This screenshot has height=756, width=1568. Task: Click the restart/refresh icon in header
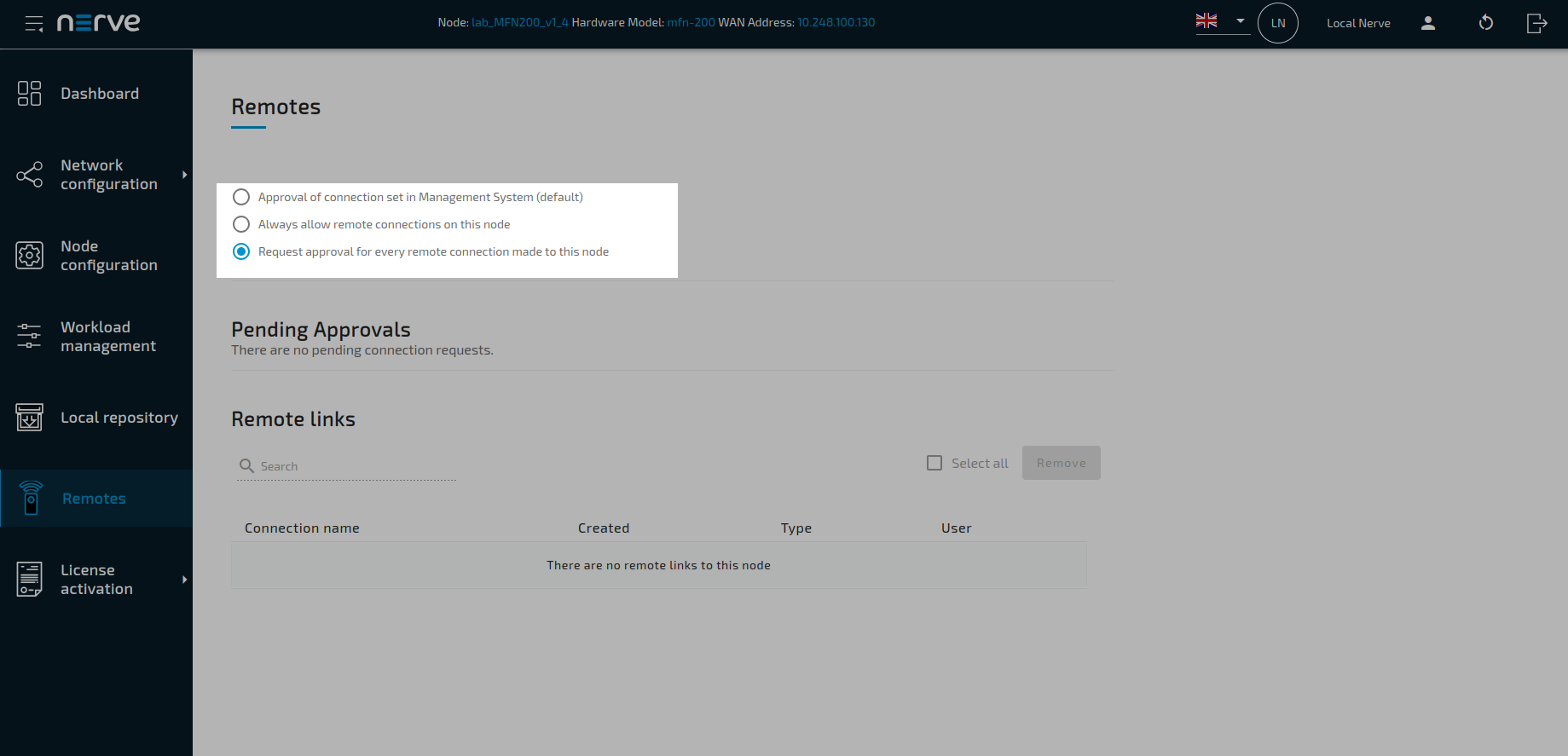pos(1485,23)
